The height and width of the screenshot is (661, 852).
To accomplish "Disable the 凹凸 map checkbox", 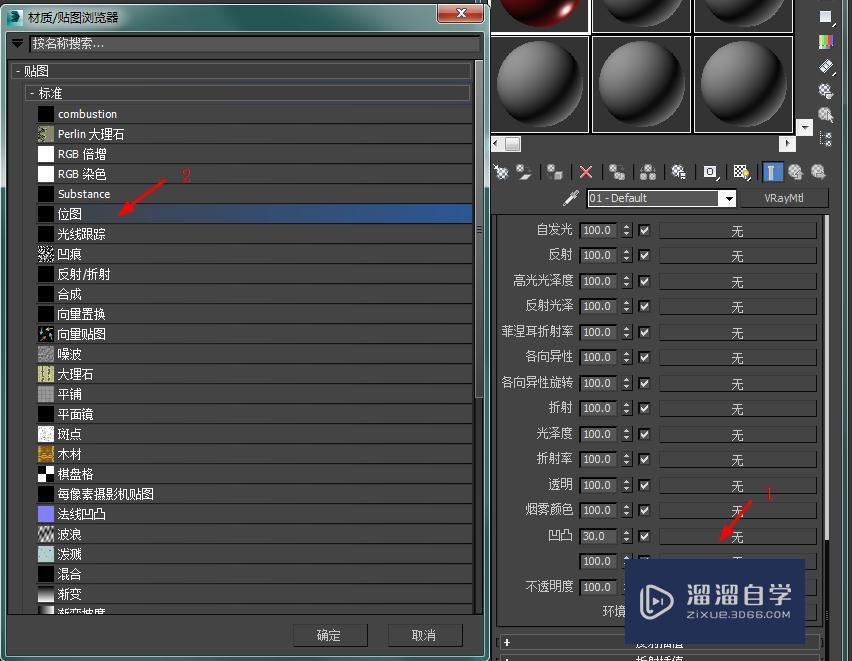I will pos(644,536).
